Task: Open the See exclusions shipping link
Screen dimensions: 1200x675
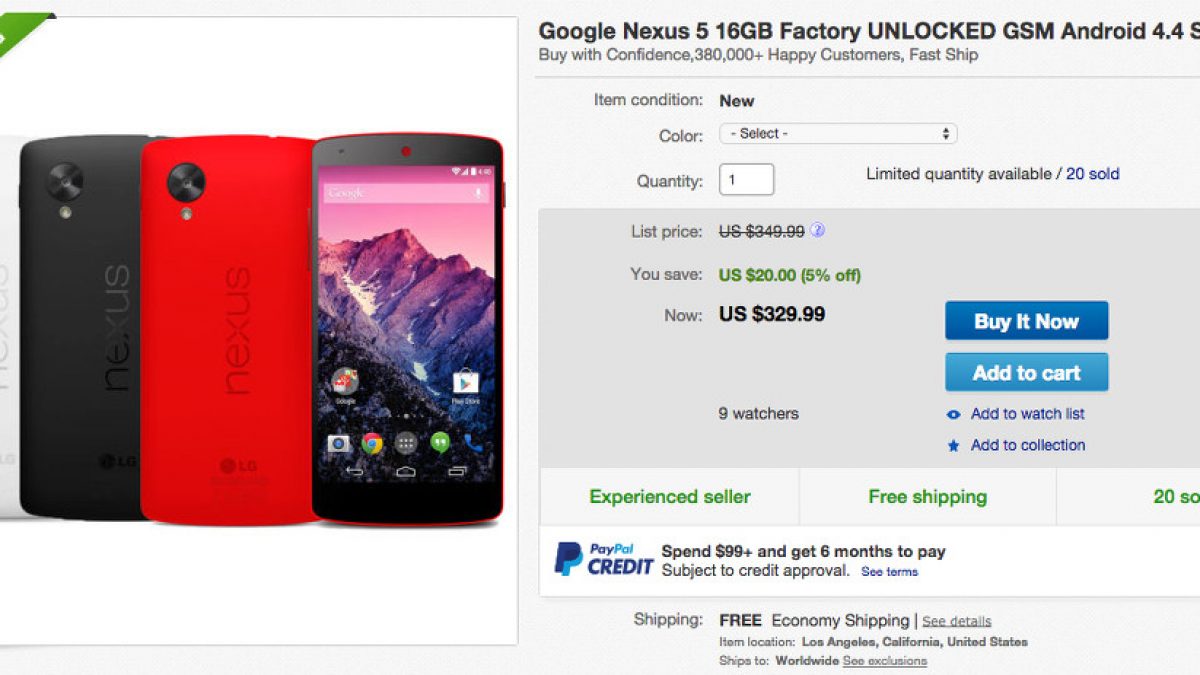Action: coord(884,661)
